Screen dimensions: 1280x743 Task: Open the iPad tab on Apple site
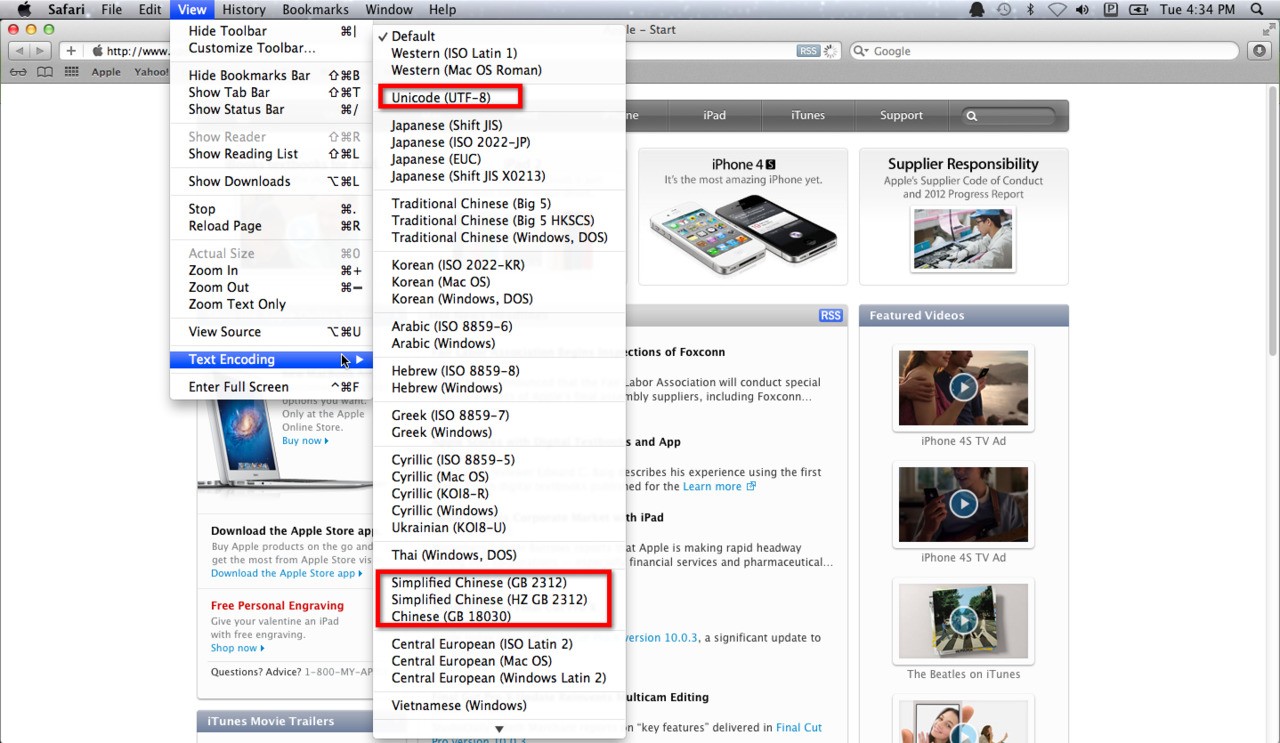pos(714,116)
